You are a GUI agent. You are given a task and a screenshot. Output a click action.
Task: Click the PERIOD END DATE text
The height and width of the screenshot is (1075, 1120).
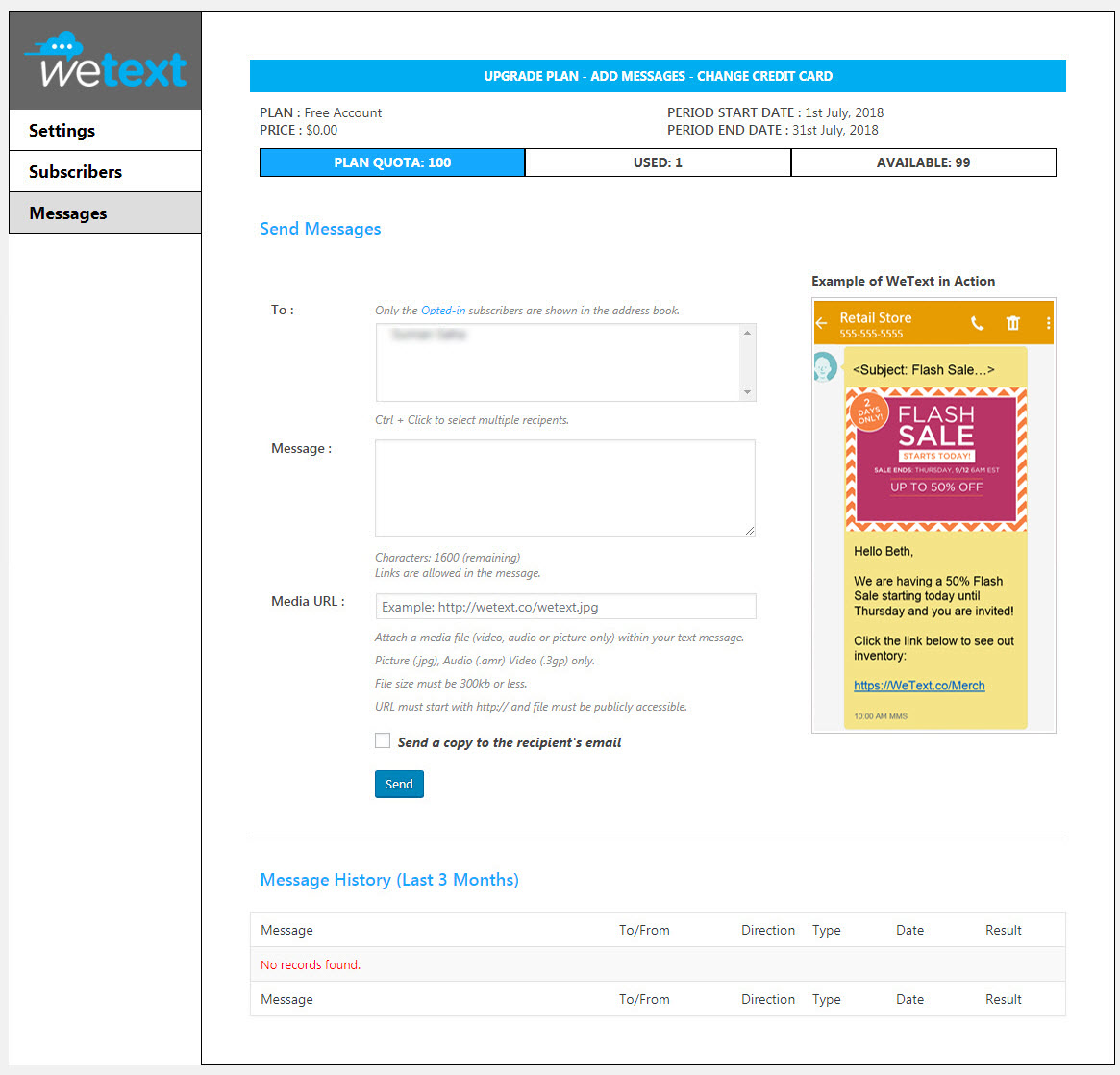(x=773, y=130)
